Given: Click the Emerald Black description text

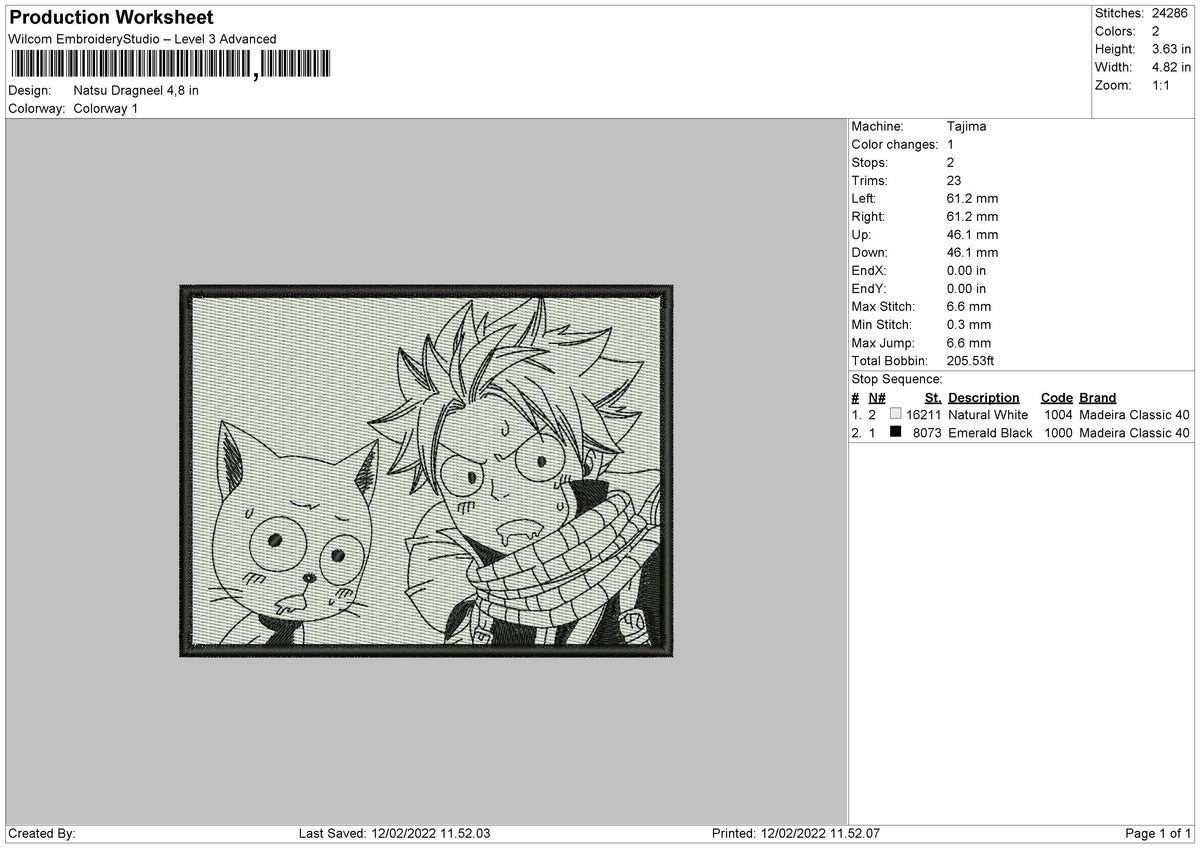Looking at the screenshot, I should (990, 433).
